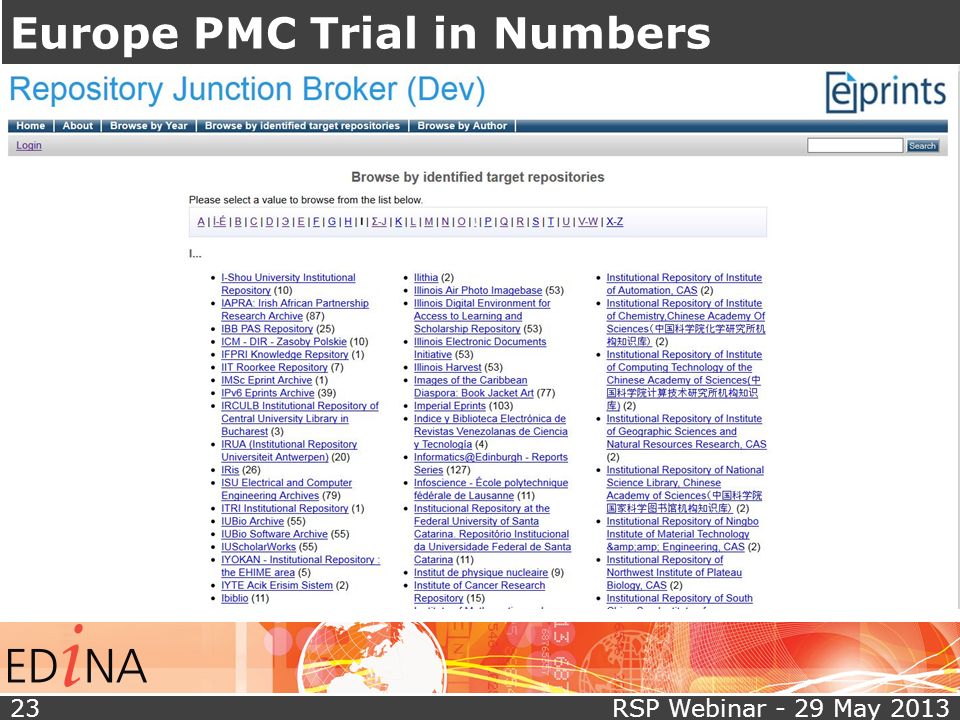Click the EPrints logo
The height and width of the screenshot is (720, 960).
tap(885, 92)
